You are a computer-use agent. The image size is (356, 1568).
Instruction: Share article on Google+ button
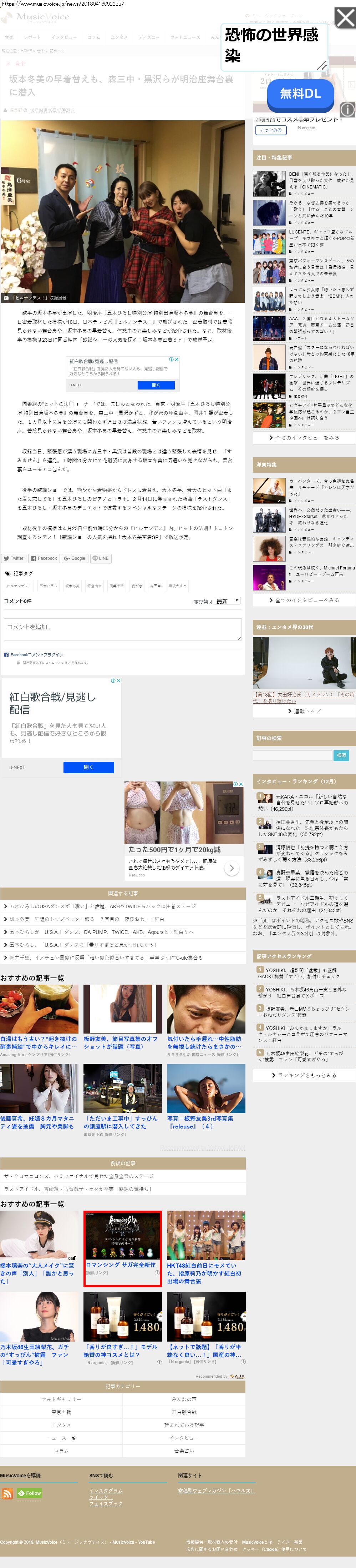click(x=75, y=558)
